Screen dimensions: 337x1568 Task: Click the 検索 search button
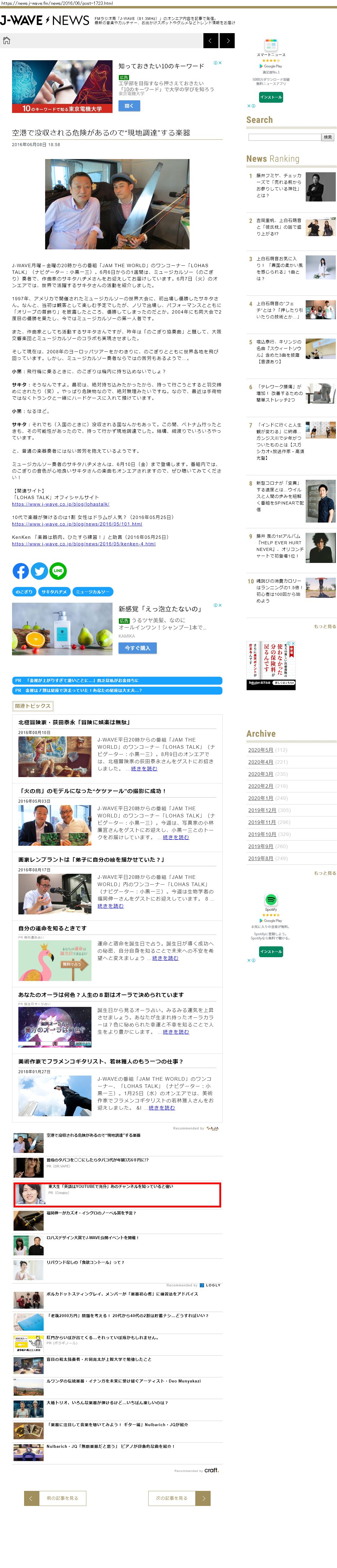click(328, 137)
